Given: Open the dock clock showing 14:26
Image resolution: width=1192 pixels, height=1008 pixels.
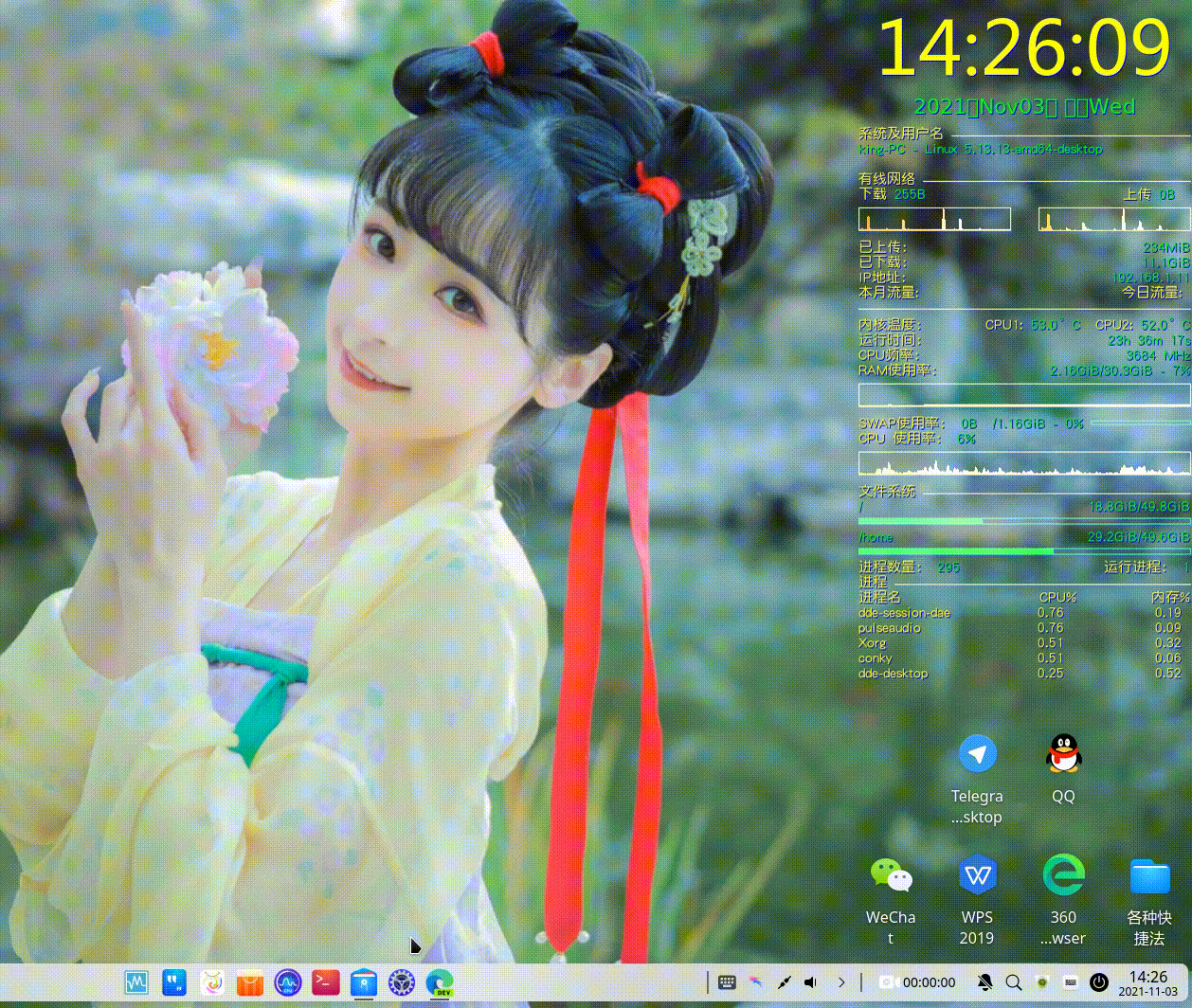Looking at the screenshot, I should (x=1148, y=982).
